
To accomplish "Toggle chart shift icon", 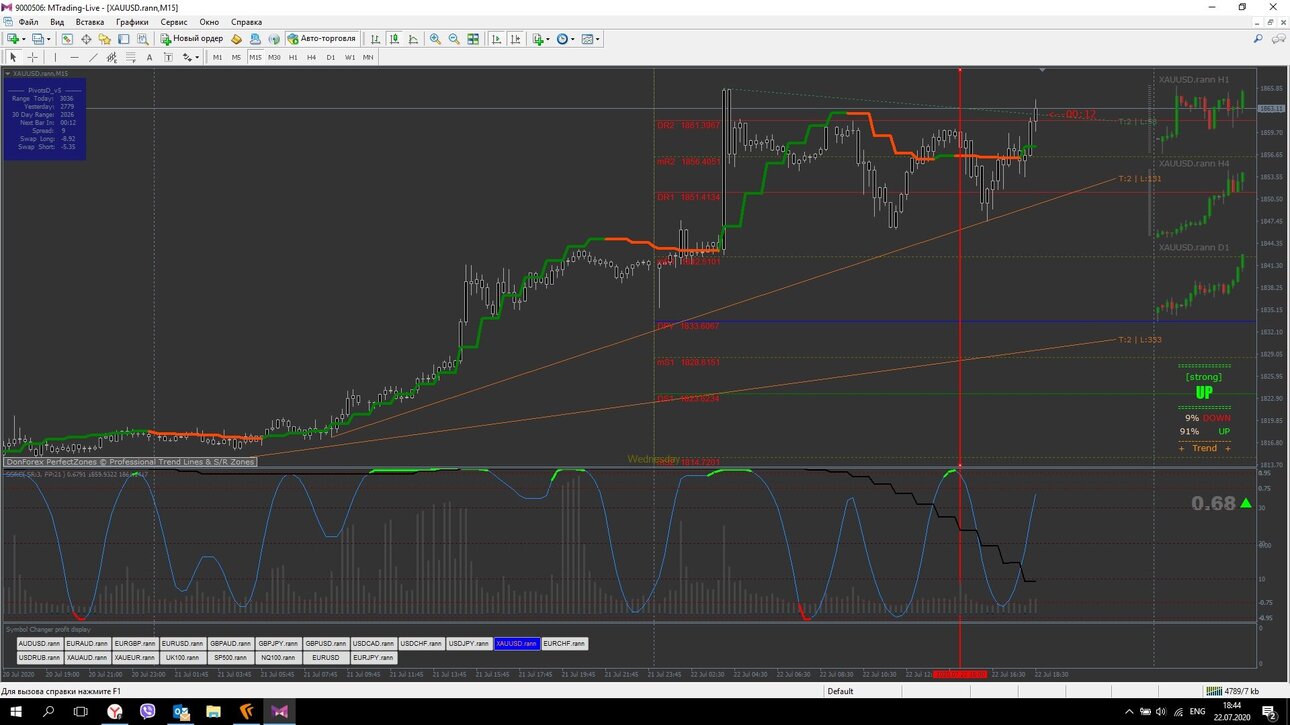I will [516, 39].
